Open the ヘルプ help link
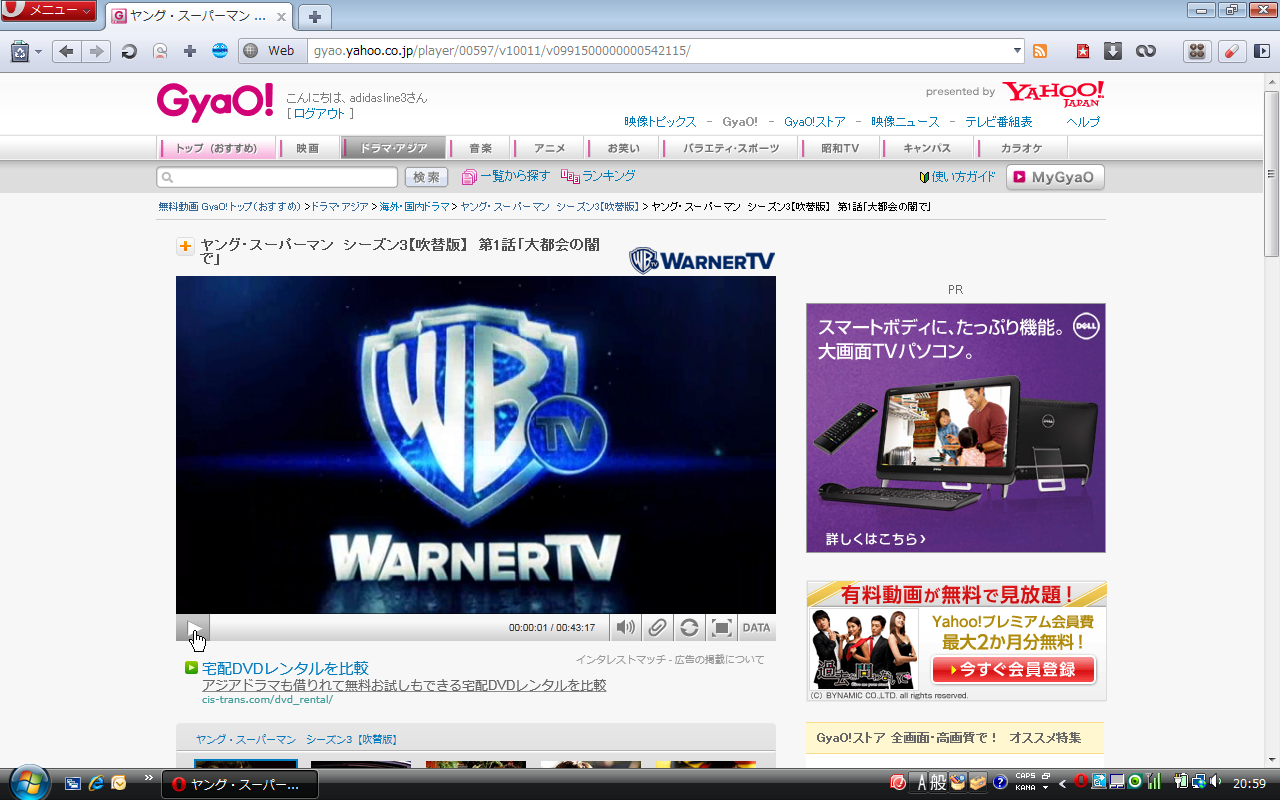 [x=1083, y=122]
